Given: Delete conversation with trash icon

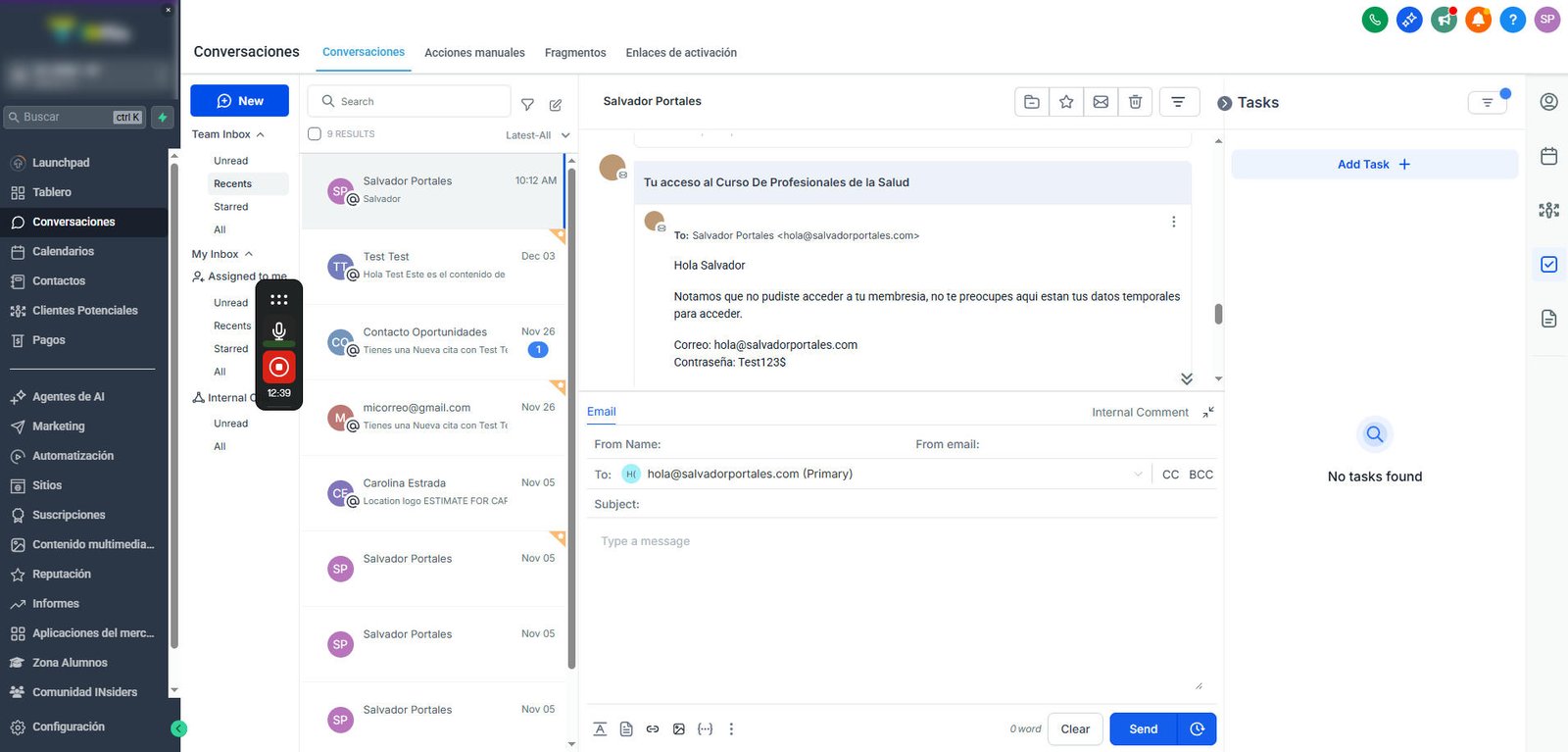Looking at the screenshot, I should 1135,102.
